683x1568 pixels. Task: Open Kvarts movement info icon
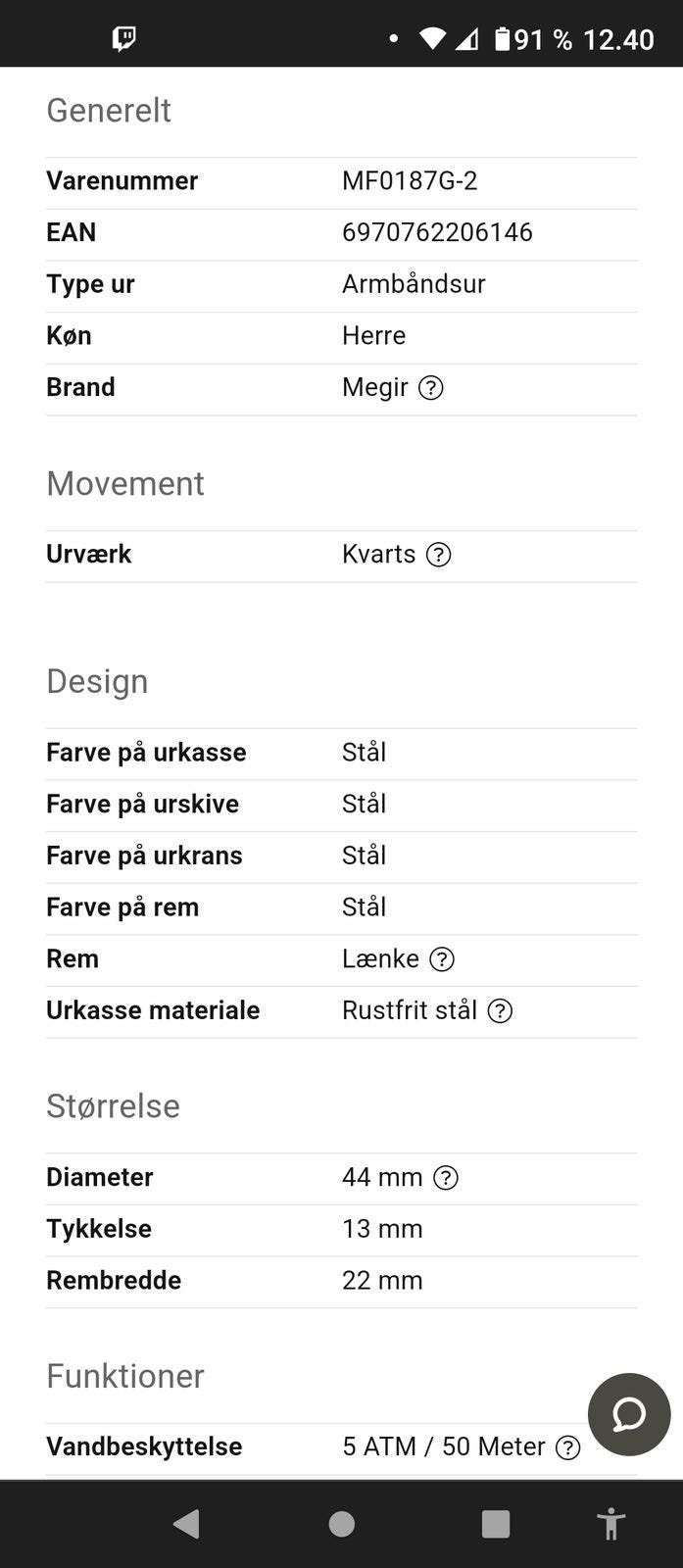coord(439,555)
